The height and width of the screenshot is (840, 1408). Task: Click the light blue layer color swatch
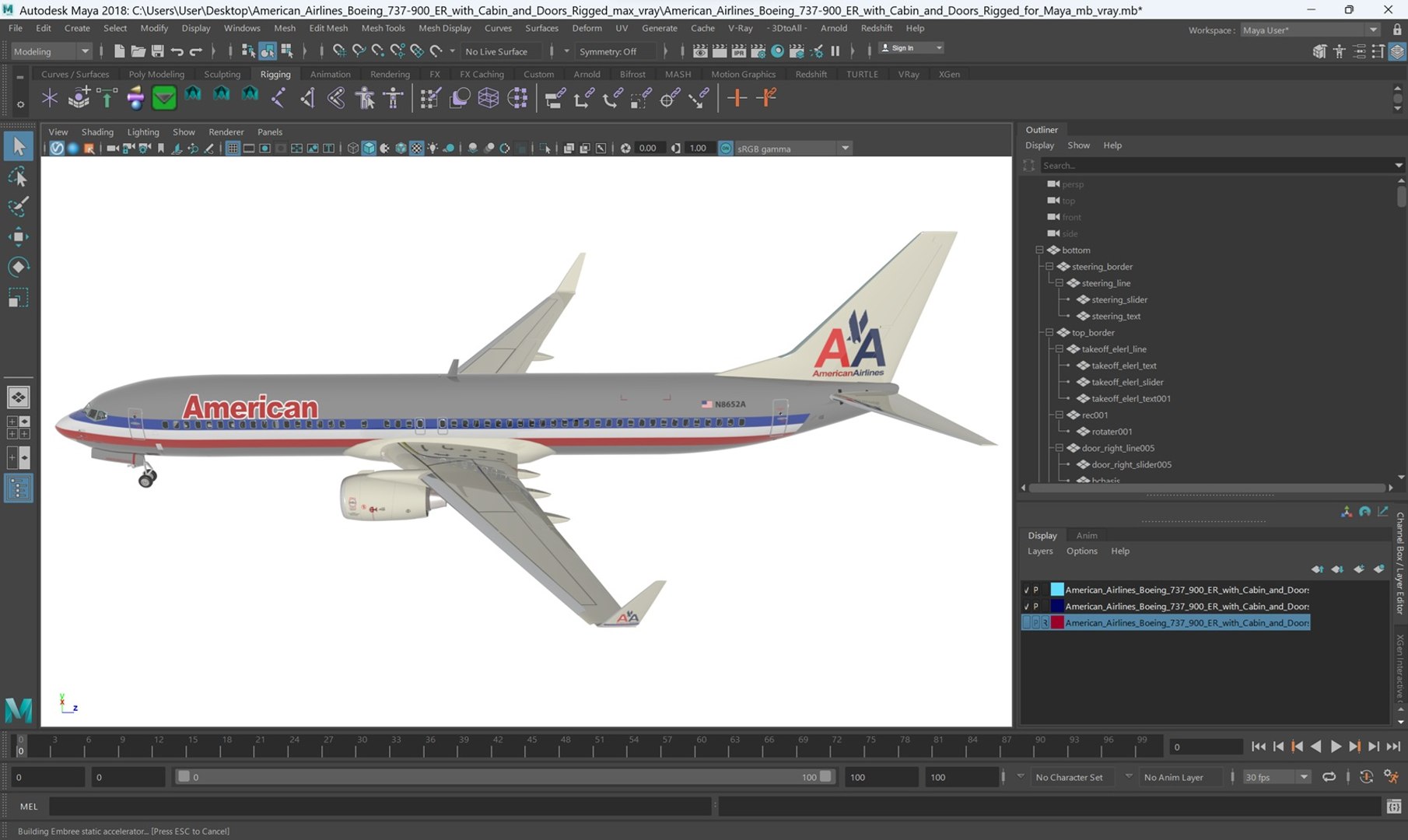[1057, 590]
